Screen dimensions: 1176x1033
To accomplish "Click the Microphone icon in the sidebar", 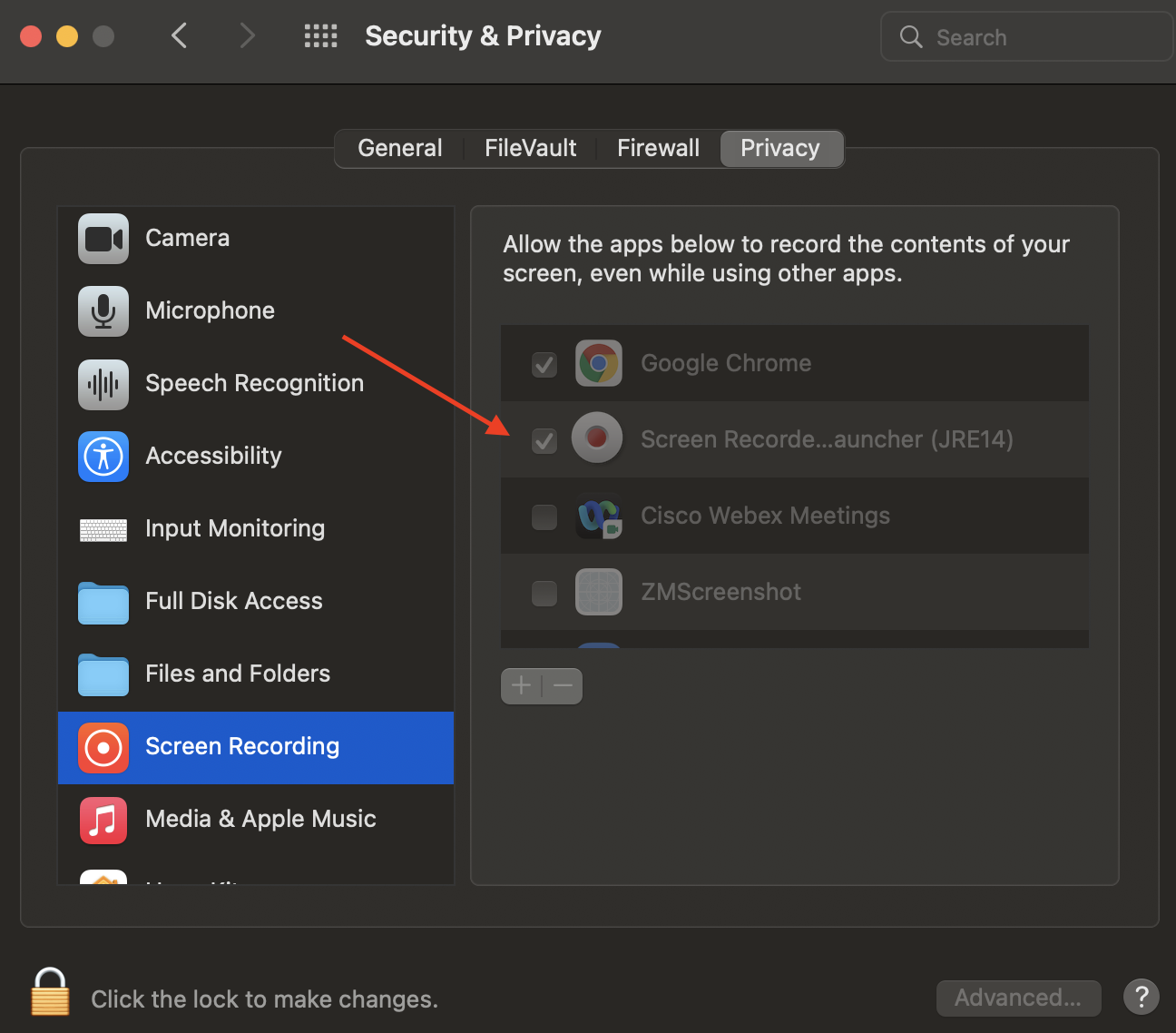I will tap(103, 311).
